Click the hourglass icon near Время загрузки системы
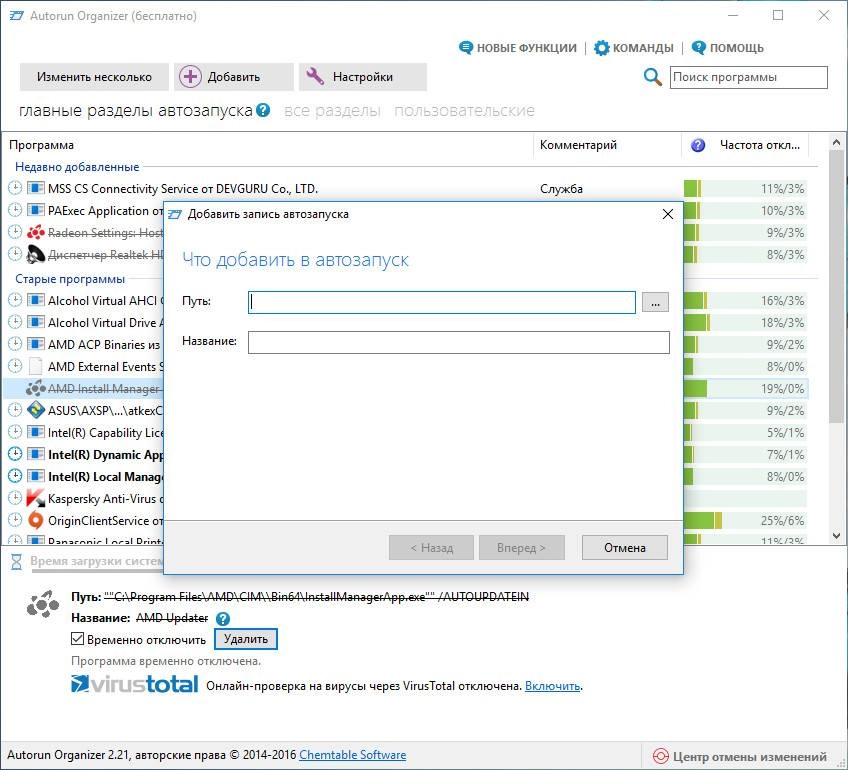Screen dimensions: 848x770 click(16, 562)
